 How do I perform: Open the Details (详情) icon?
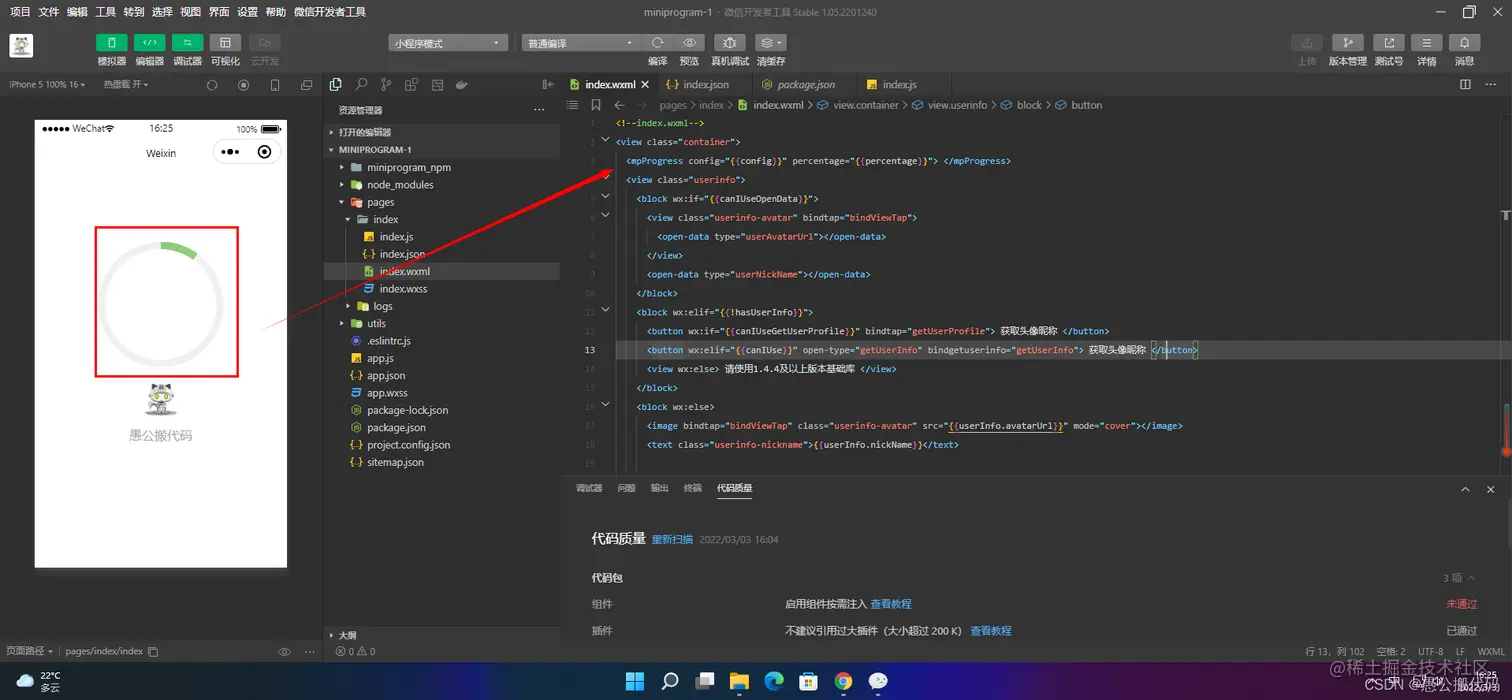tap(1426, 43)
